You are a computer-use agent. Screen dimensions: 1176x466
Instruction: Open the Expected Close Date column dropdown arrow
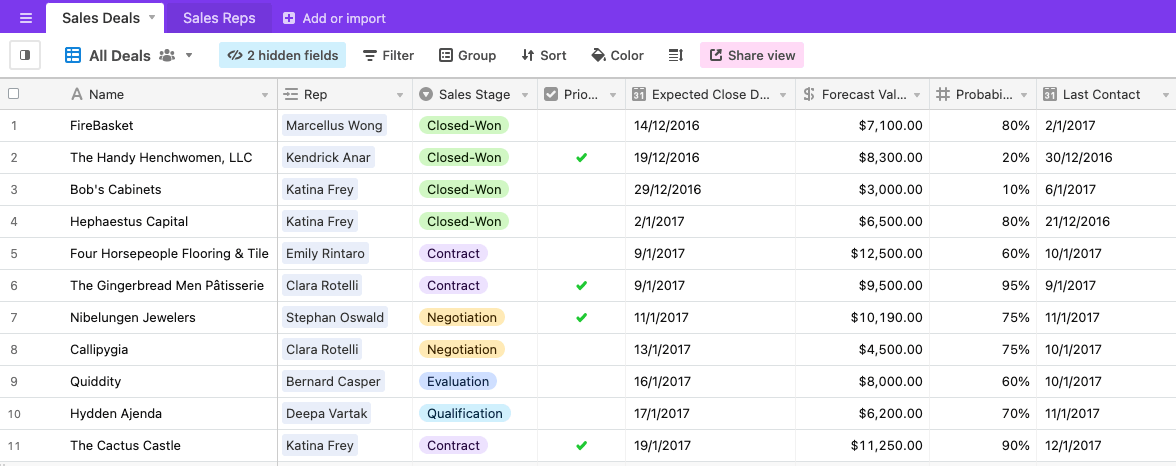tap(782, 95)
